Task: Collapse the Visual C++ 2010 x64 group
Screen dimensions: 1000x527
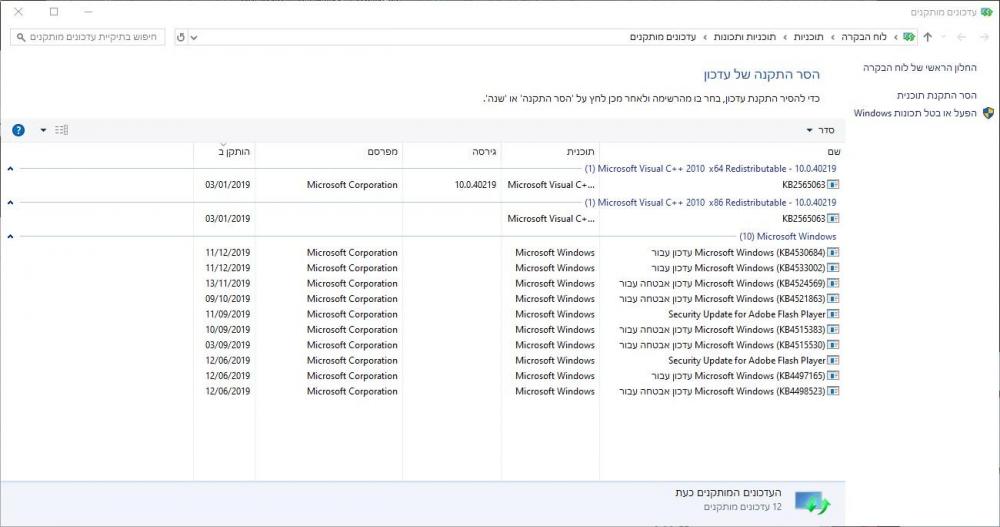Action: tap(10, 168)
